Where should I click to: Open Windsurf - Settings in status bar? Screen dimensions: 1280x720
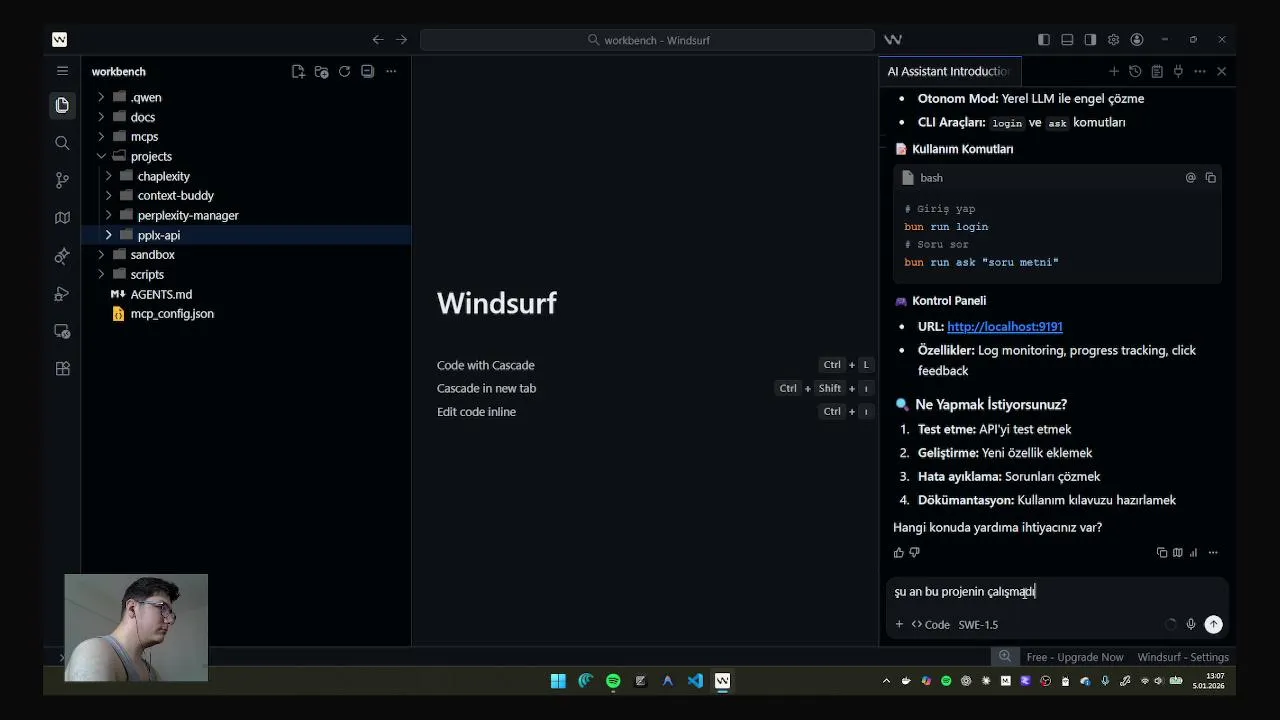[1183, 657]
